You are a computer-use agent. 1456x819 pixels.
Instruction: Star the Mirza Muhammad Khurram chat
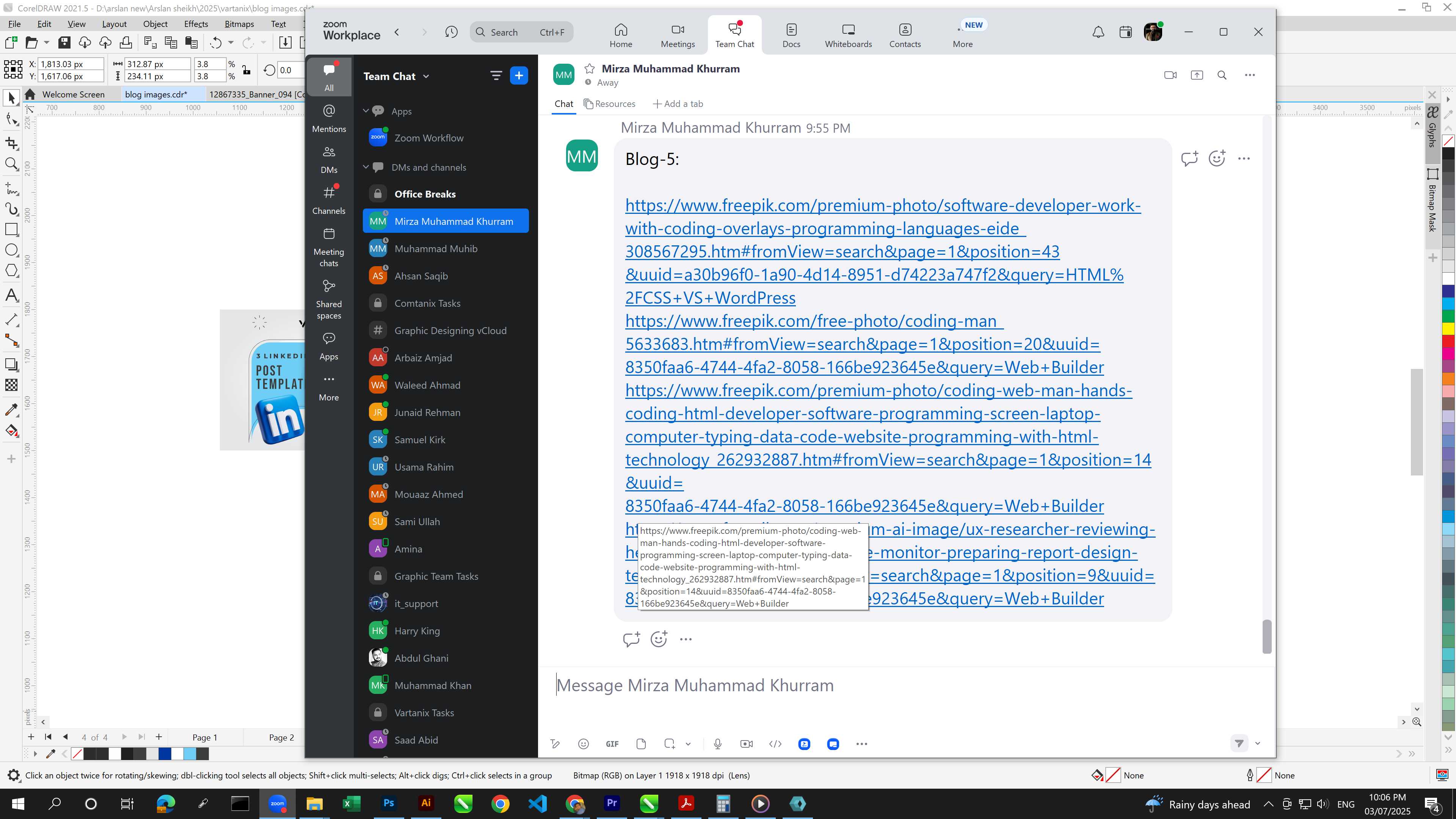pos(589,69)
